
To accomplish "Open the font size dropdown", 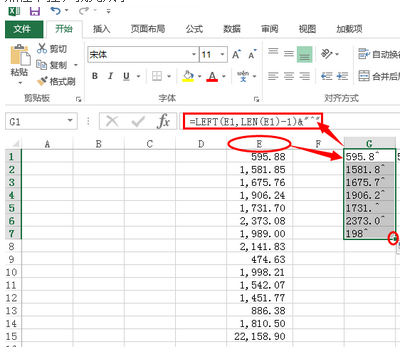I will click(x=222, y=54).
